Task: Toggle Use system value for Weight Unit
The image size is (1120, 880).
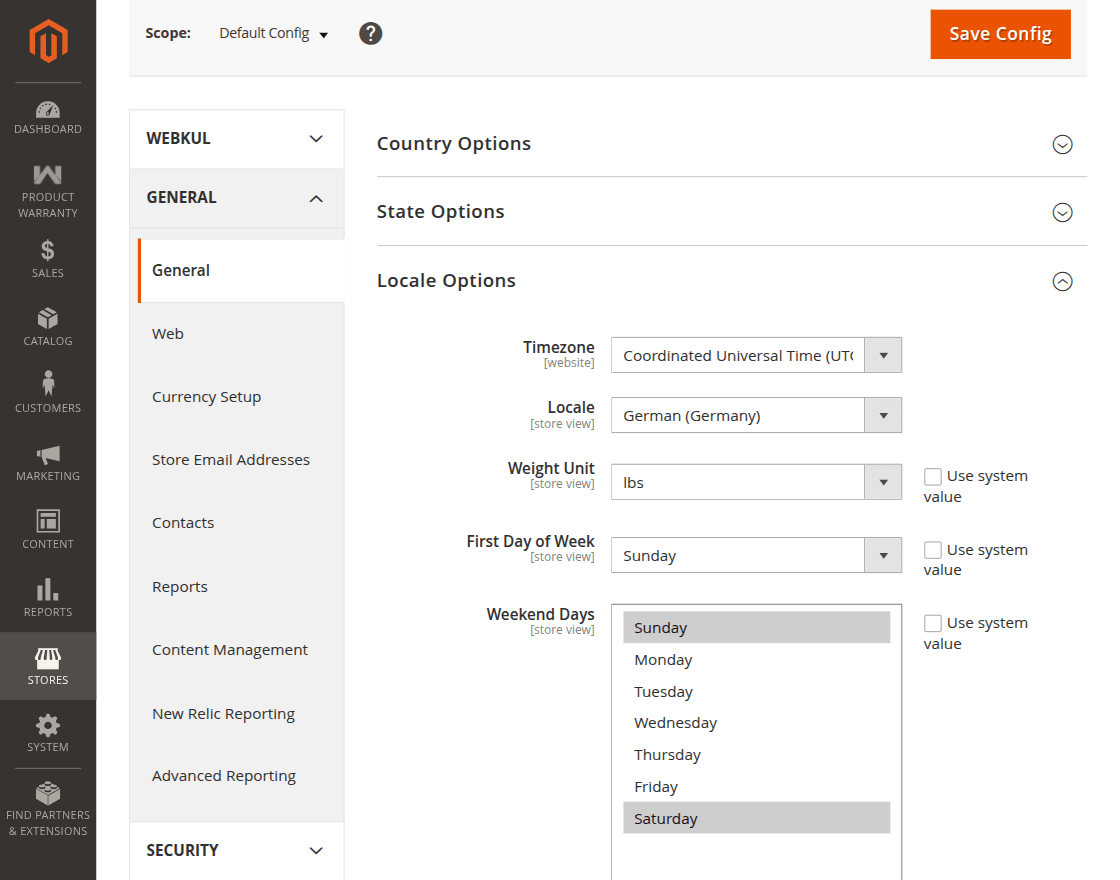Action: tap(933, 477)
